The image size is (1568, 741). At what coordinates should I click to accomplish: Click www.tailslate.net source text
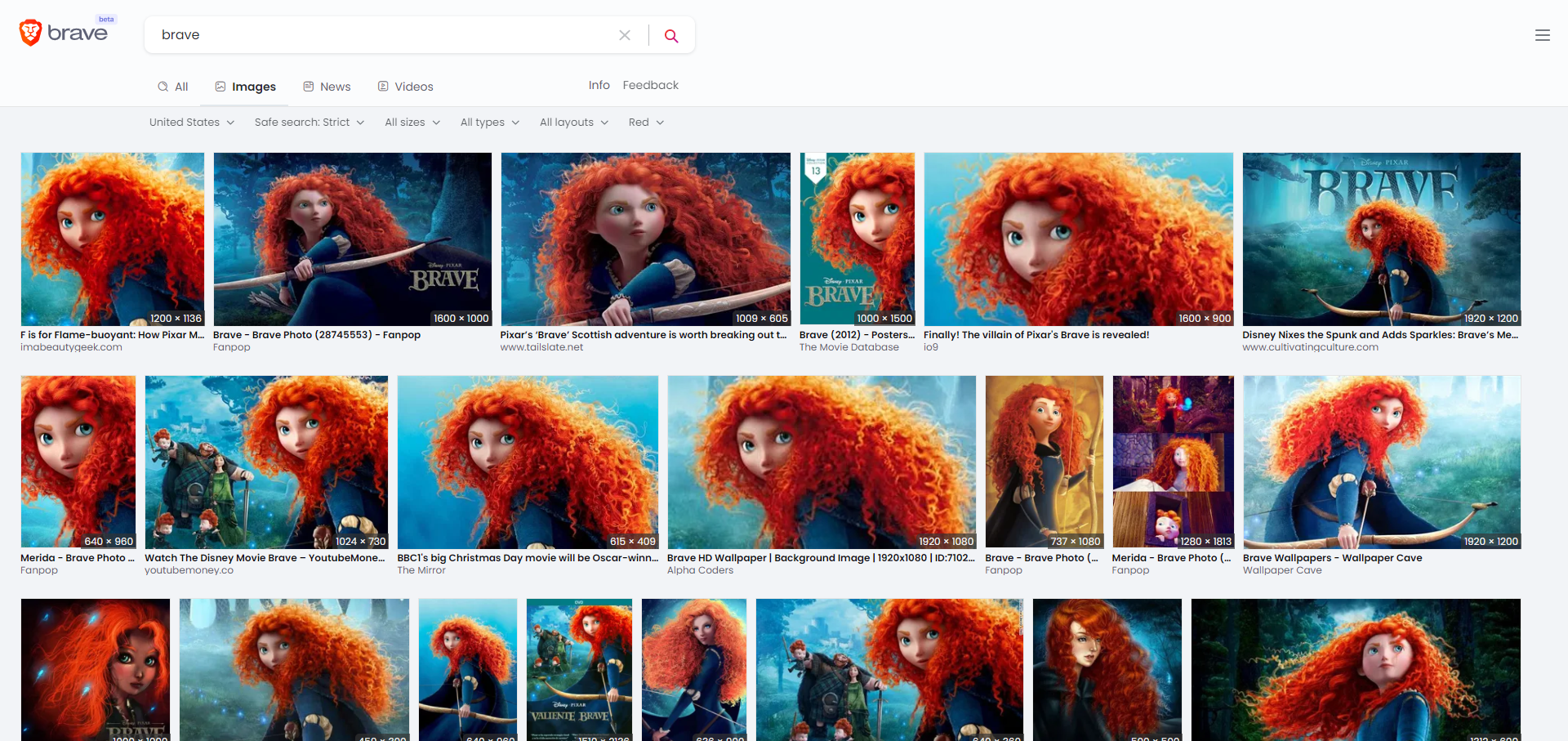[541, 347]
